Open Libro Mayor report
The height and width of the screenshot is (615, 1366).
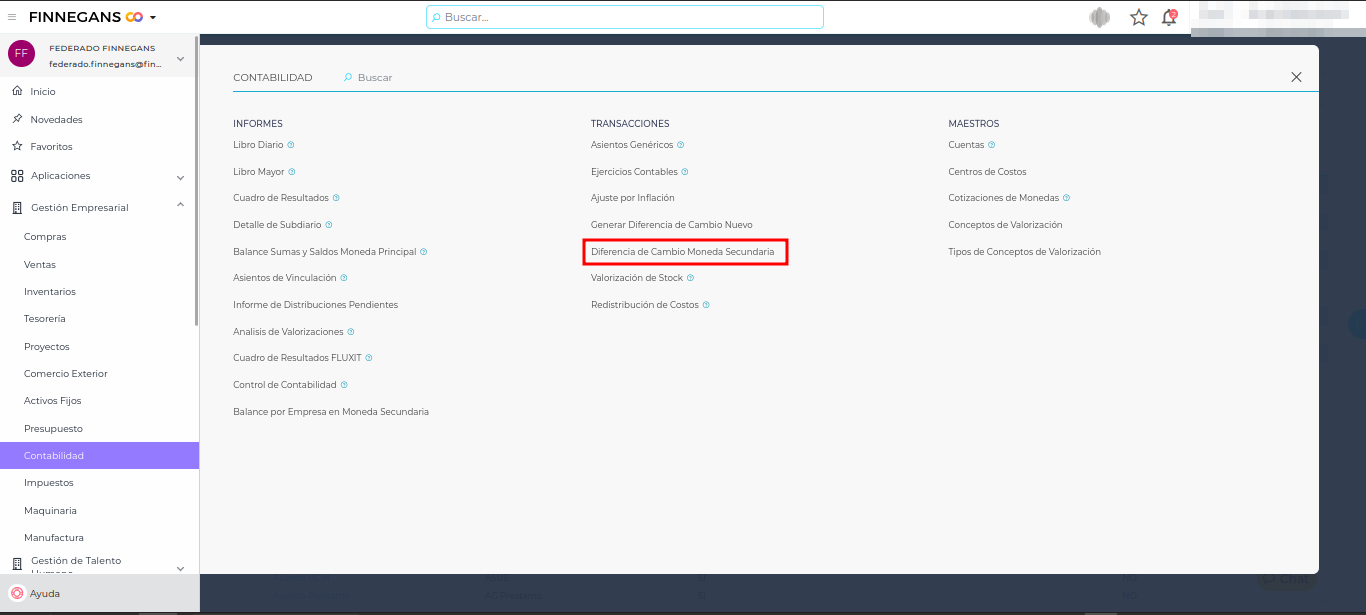[x=259, y=172]
